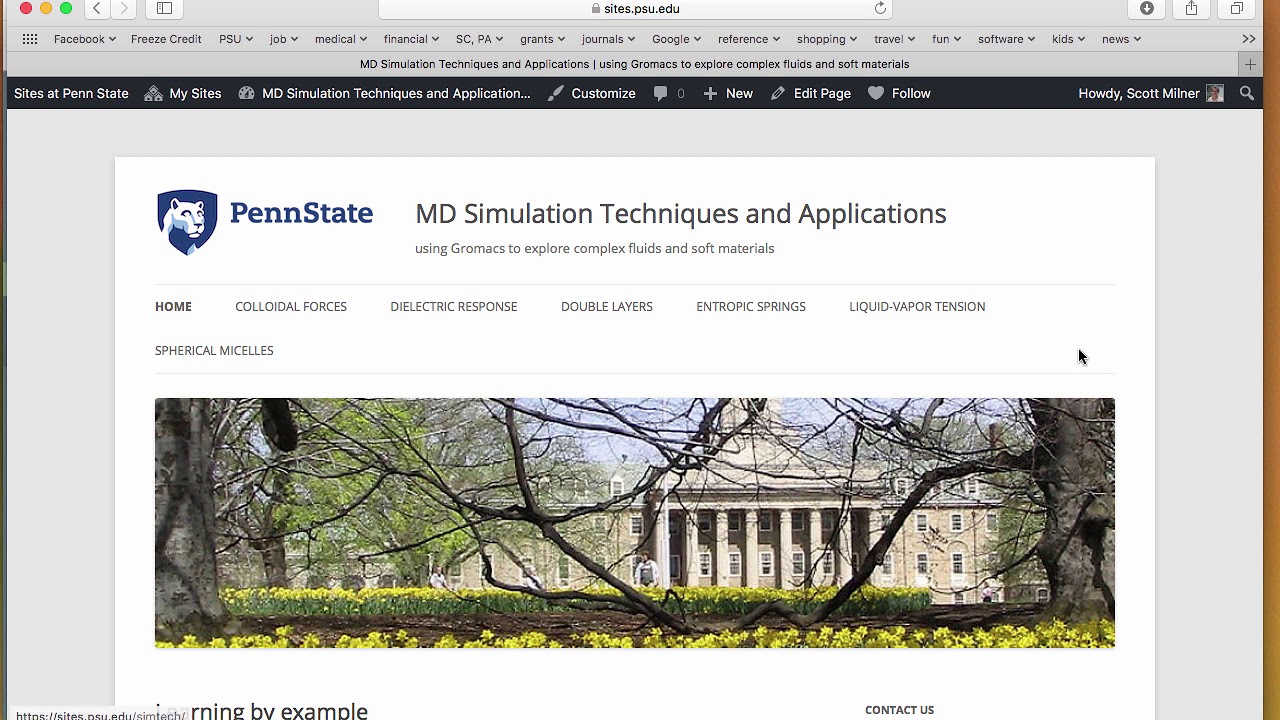Image resolution: width=1280 pixels, height=720 pixels.
Task: Go to DIELECTRIC RESPONSE page
Action: pyautogui.click(x=454, y=307)
